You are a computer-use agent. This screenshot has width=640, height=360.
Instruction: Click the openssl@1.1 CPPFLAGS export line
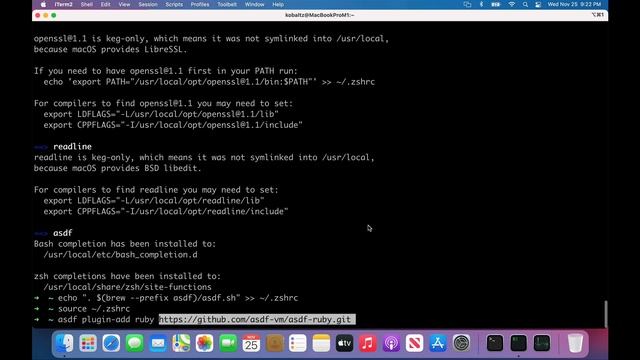[173, 125]
